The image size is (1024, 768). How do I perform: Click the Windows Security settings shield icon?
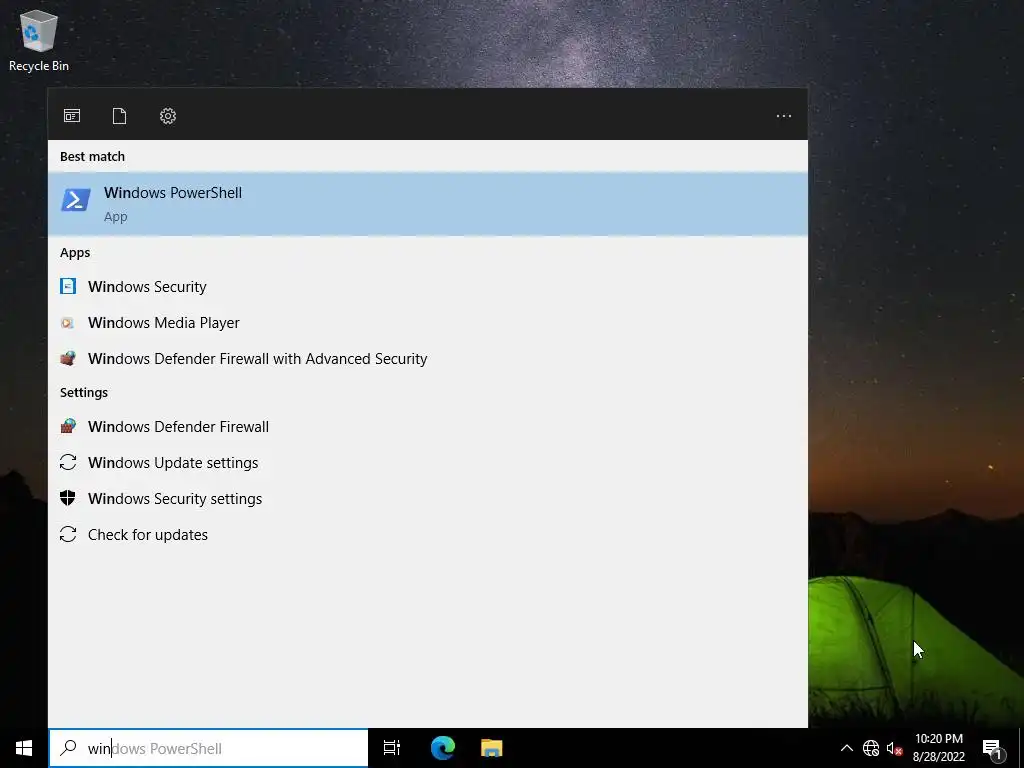pyautogui.click(x=68, y=498)
